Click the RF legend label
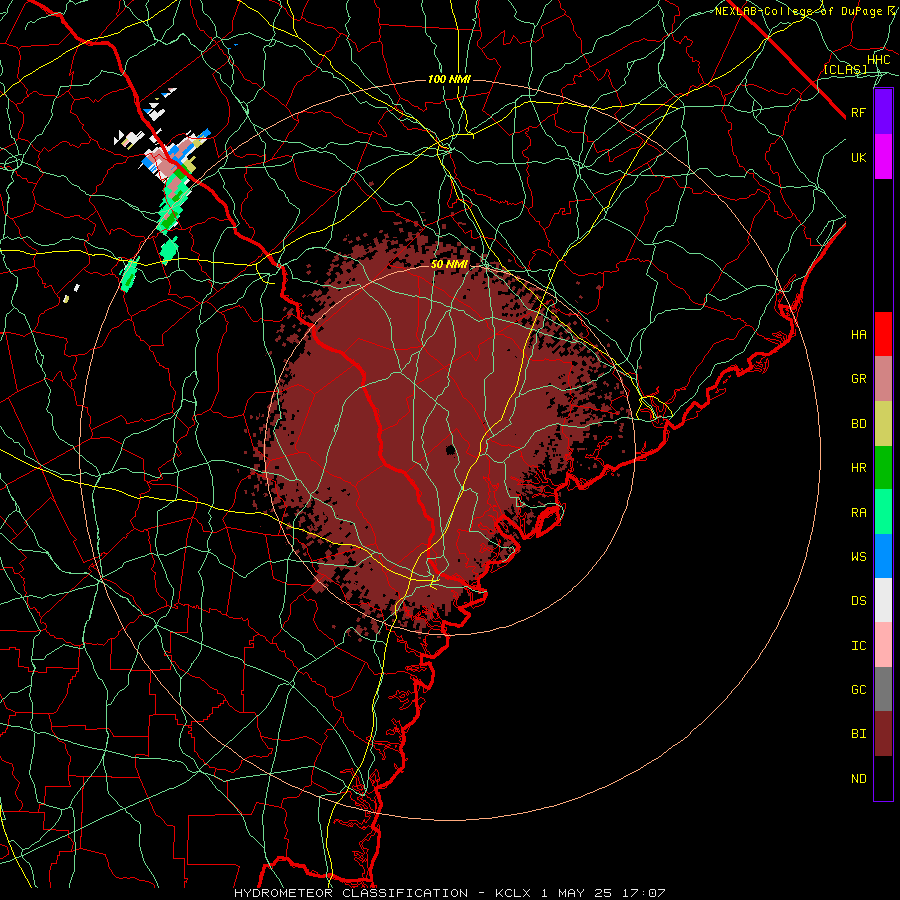Viewport: 900px width, 900px height. [x=859, y=112]
